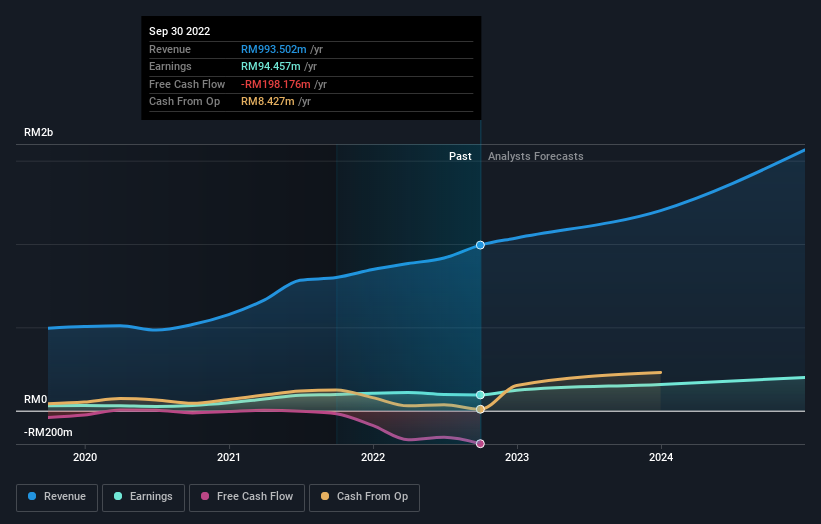Click the Cash From Op orange data point marker
This screenshot has width=821, height=524.
[480, 409]
